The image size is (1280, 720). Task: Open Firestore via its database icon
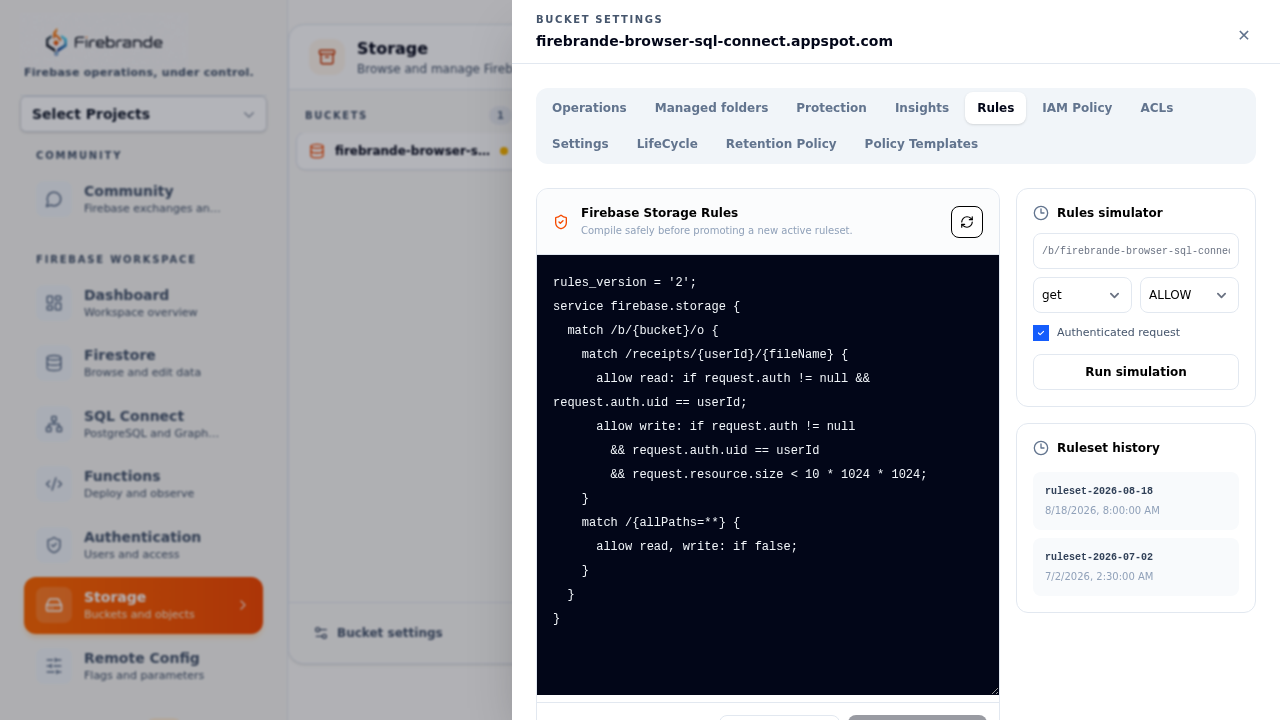(54, 363)
